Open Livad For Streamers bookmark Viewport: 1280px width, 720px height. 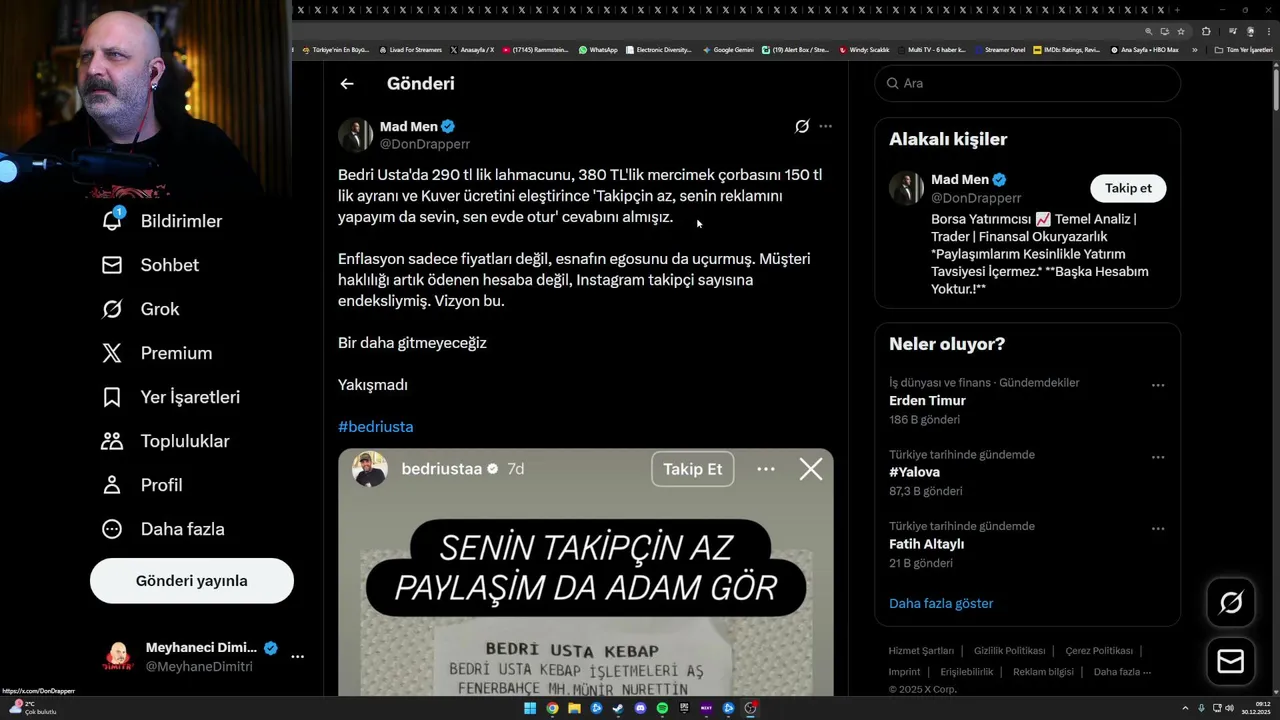pos(410,50)
